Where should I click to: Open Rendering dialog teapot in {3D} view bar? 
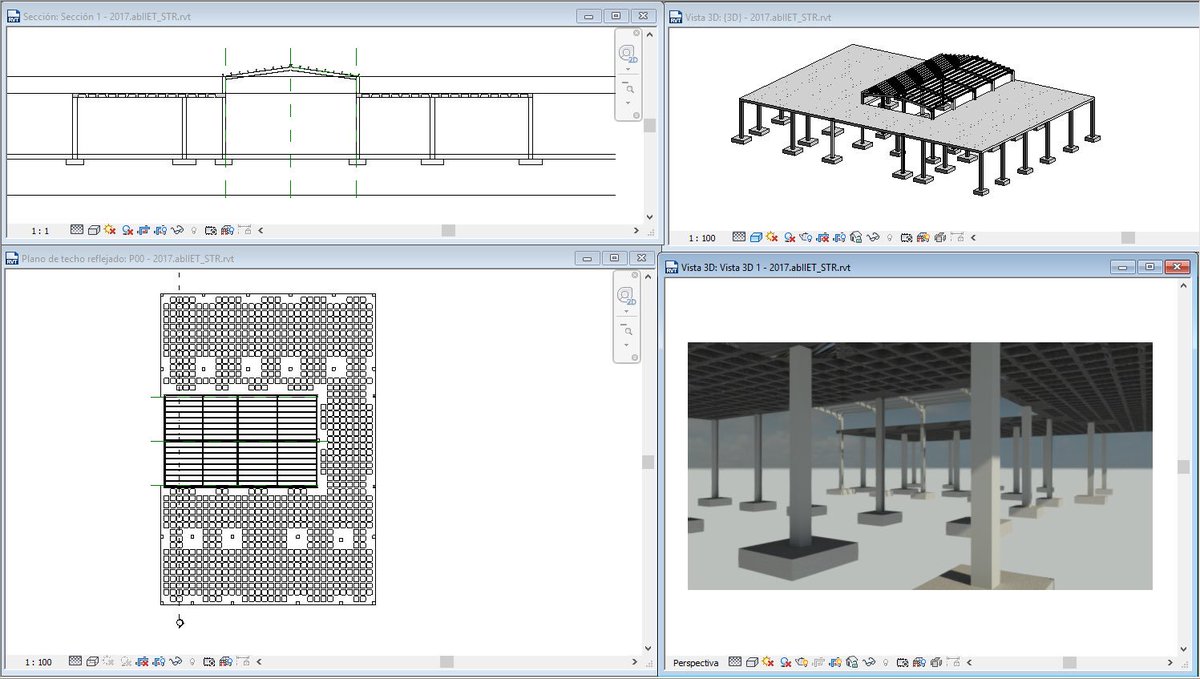click(806, 238)
